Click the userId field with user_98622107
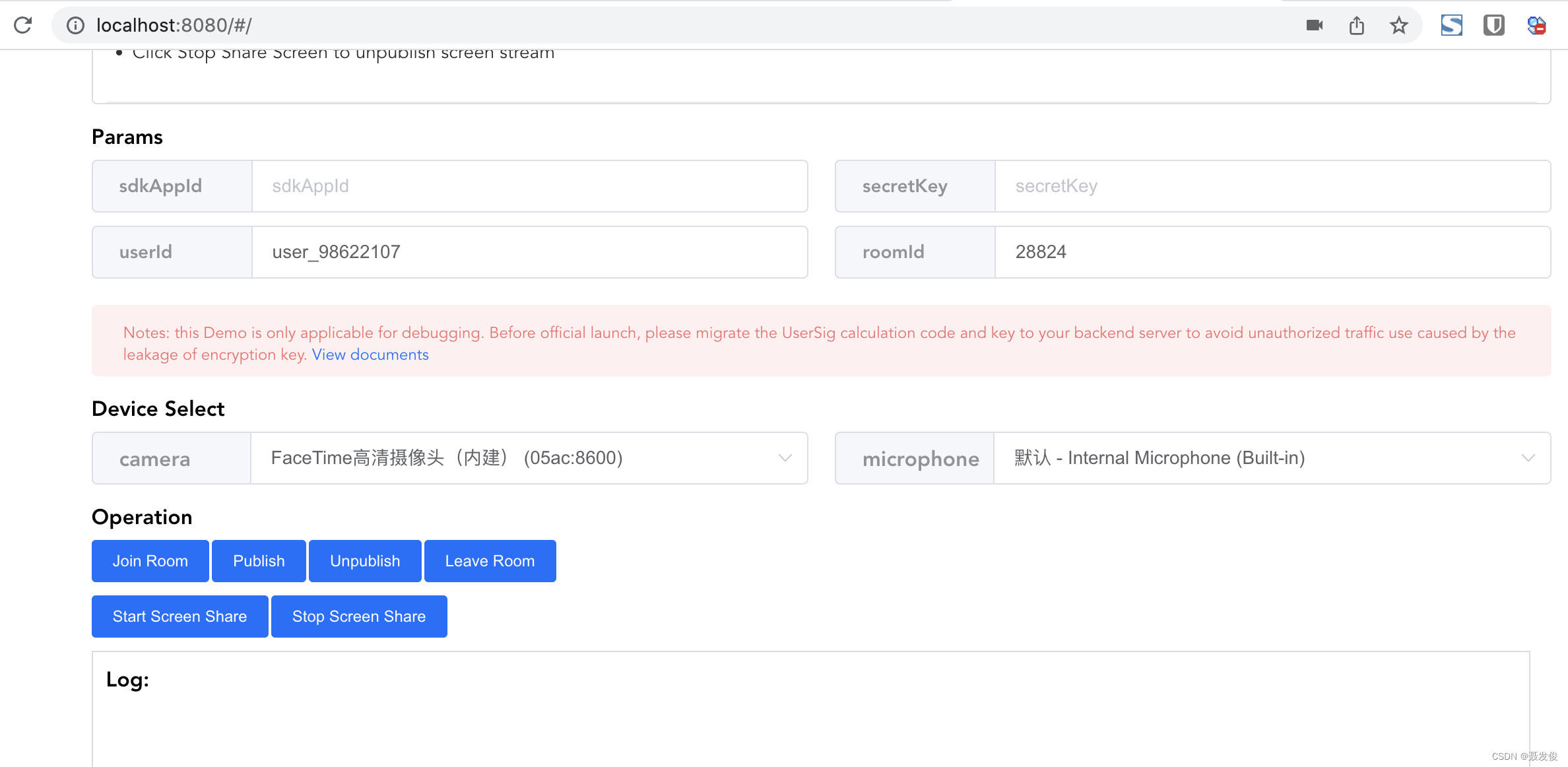Viewport: 1568px width, 767px height. pos(529,252)
